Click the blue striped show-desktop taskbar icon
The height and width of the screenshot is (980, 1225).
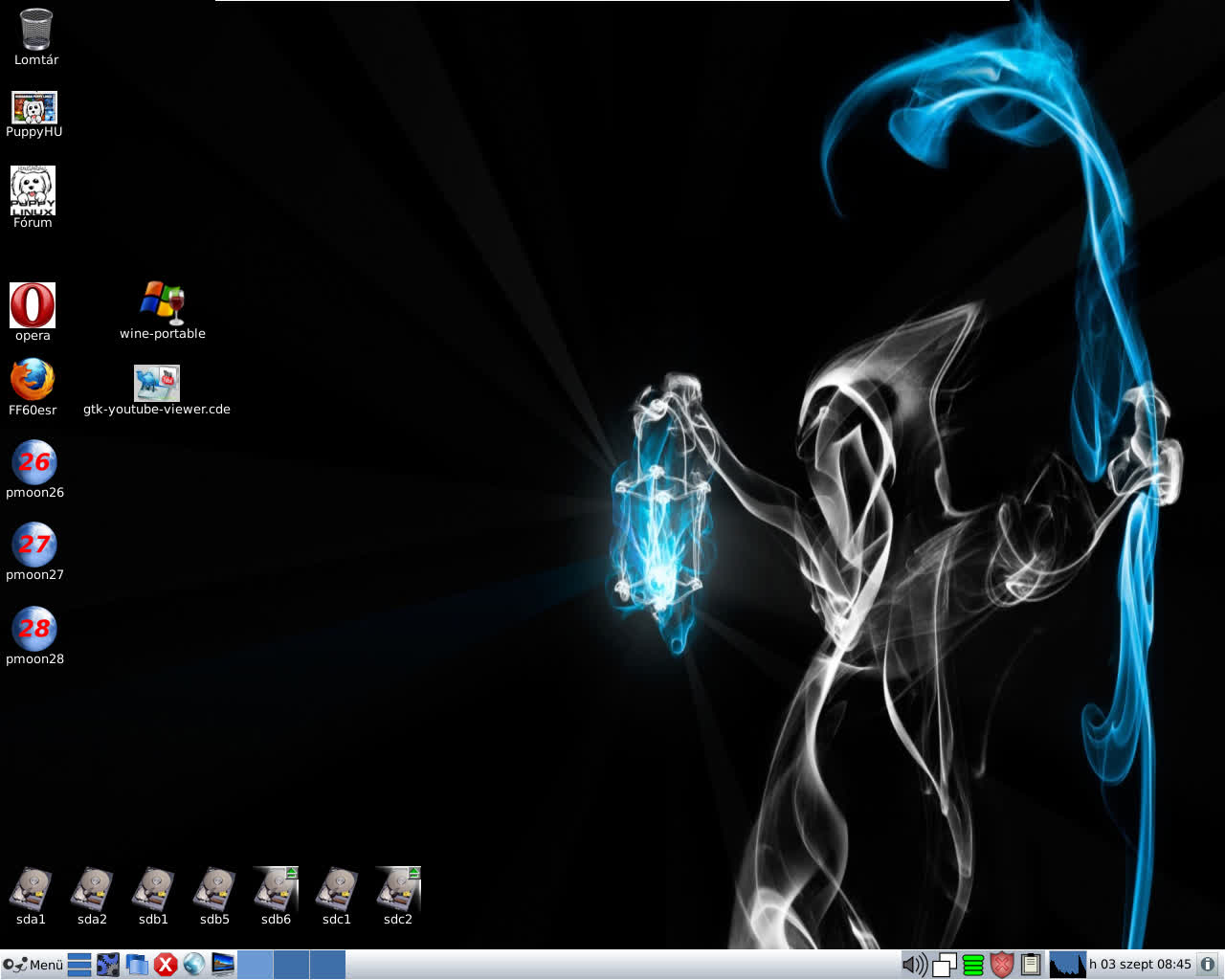[x=79, y=965]
